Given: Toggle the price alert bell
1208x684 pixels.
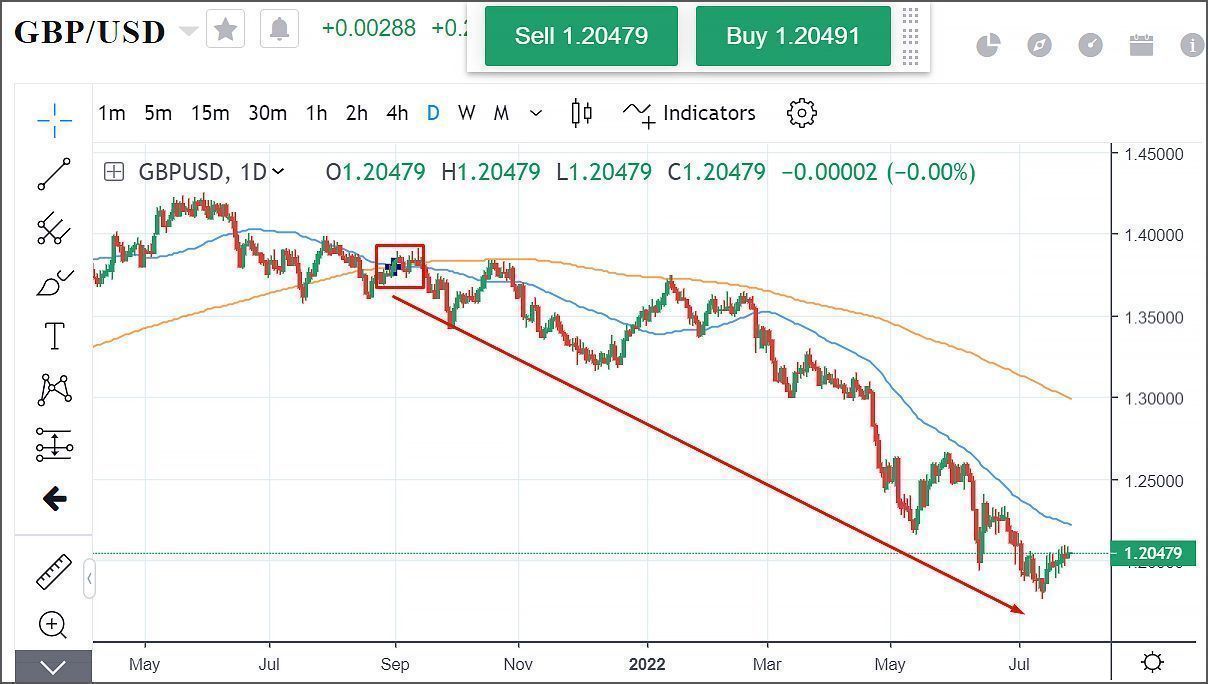Looking at the screenshot, I should click(280, 29).
